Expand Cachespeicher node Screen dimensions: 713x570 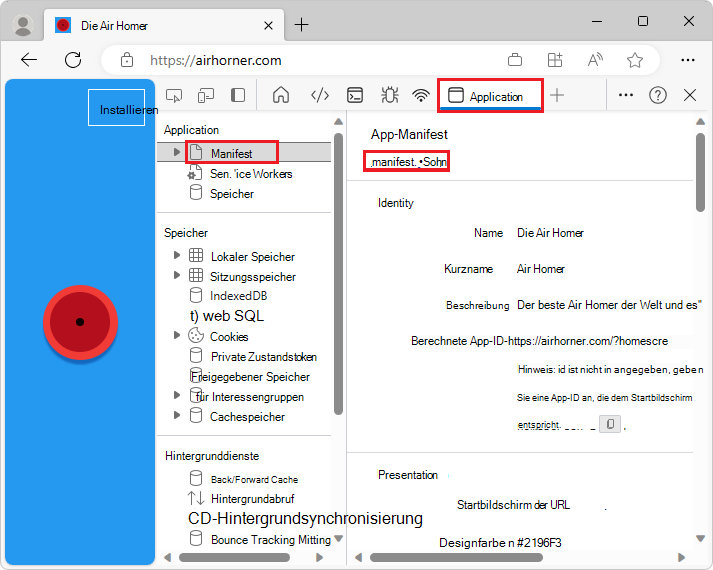tap(177, 415)
